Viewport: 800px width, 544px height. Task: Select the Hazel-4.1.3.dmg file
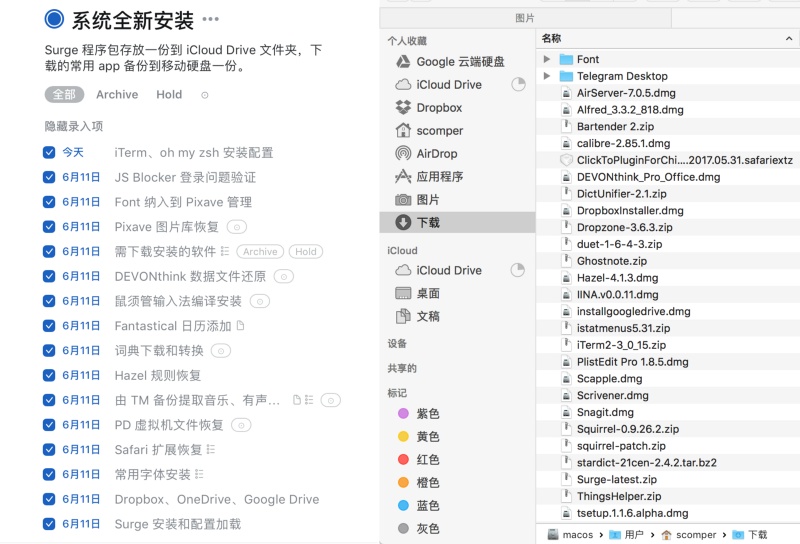[617, 278]
